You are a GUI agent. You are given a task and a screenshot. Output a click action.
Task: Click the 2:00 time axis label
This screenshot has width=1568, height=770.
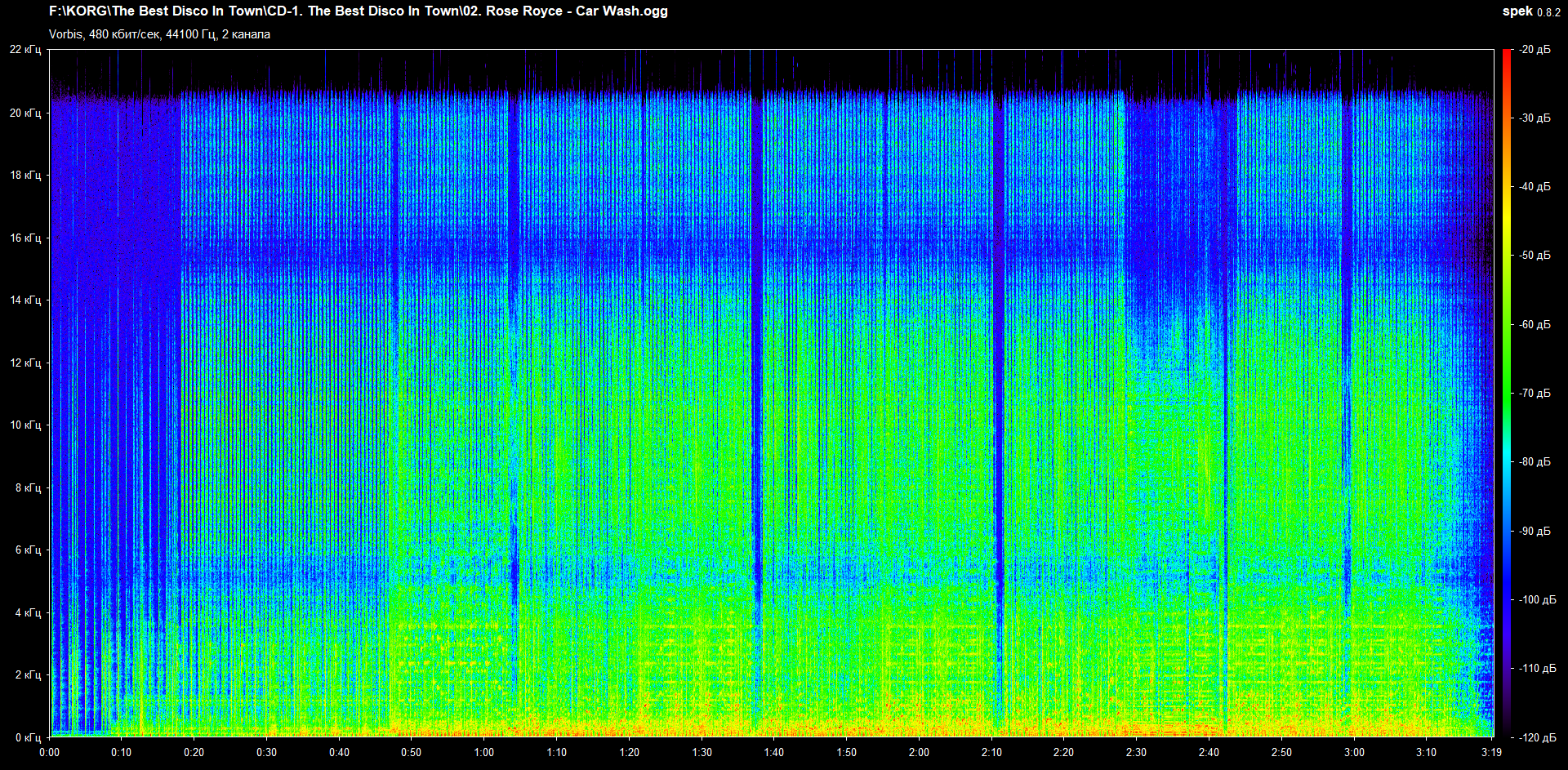(x=920, y=752)
